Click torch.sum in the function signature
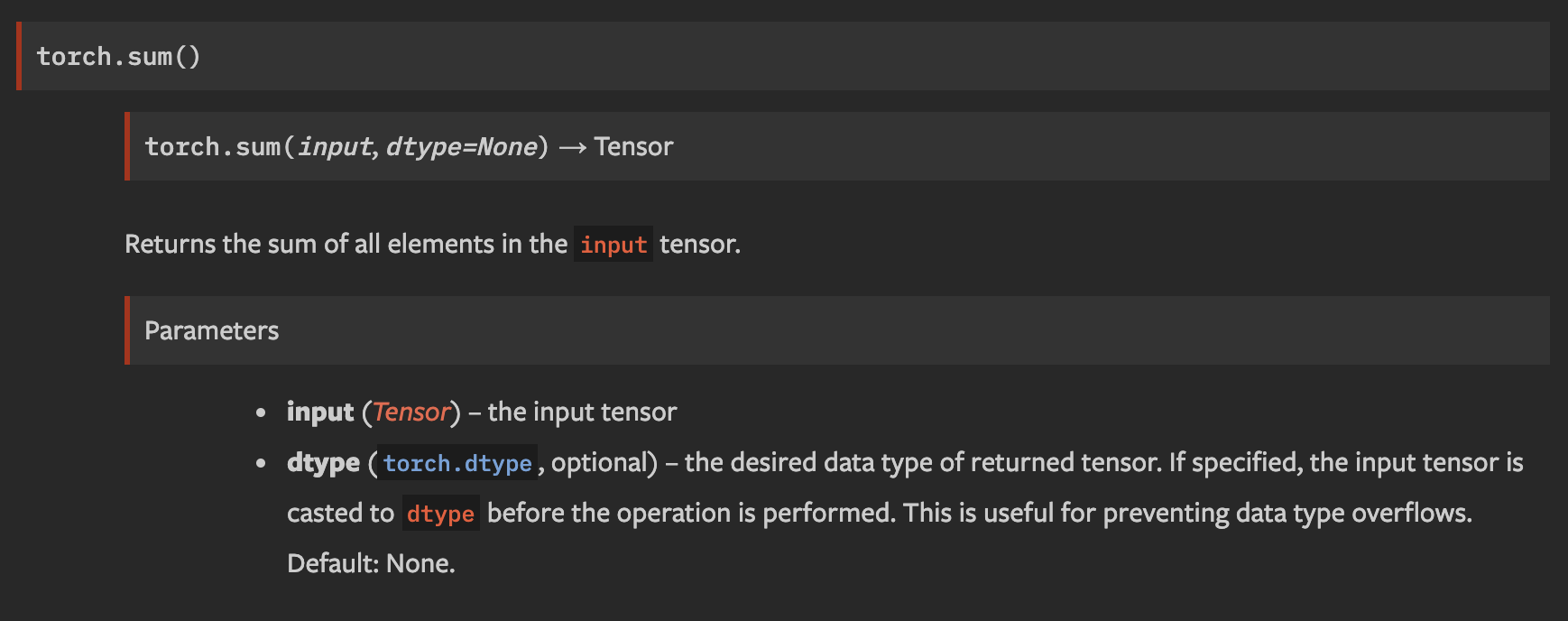The height and width of the screenshot is (621, 1568). tap(213, 147)
